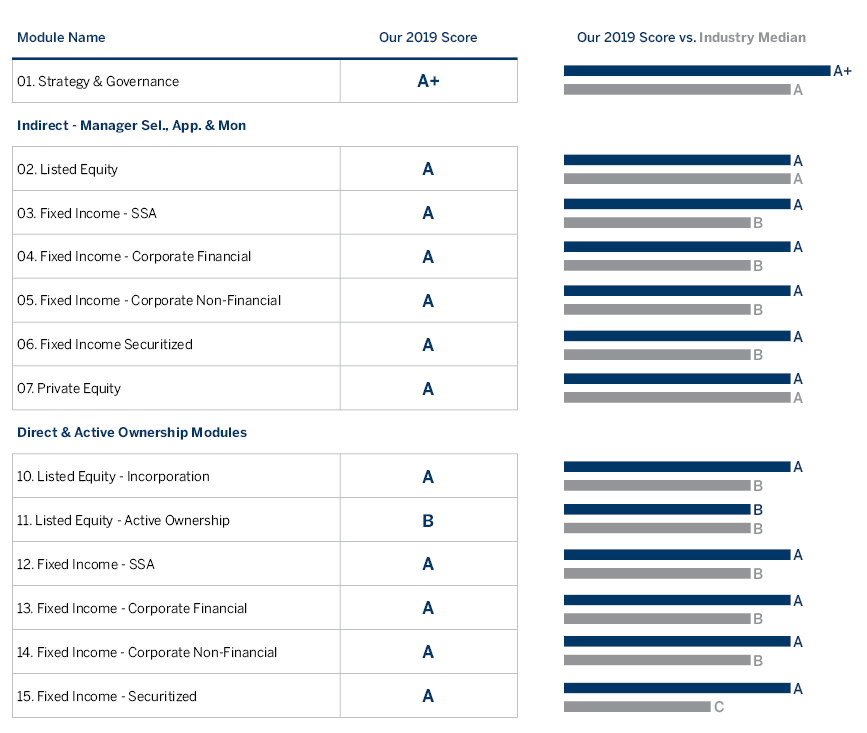Click the Our 2019 Score column header
Viewport: 867px width, 733px height.
click(428, 38)
